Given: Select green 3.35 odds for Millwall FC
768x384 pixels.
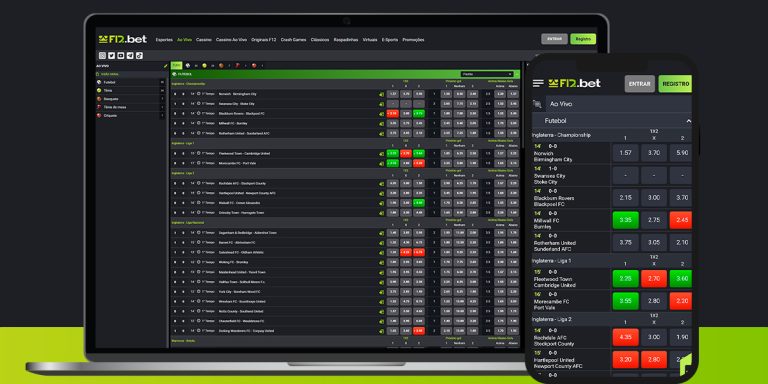Looking at the screenshot, I should (625, 220).
